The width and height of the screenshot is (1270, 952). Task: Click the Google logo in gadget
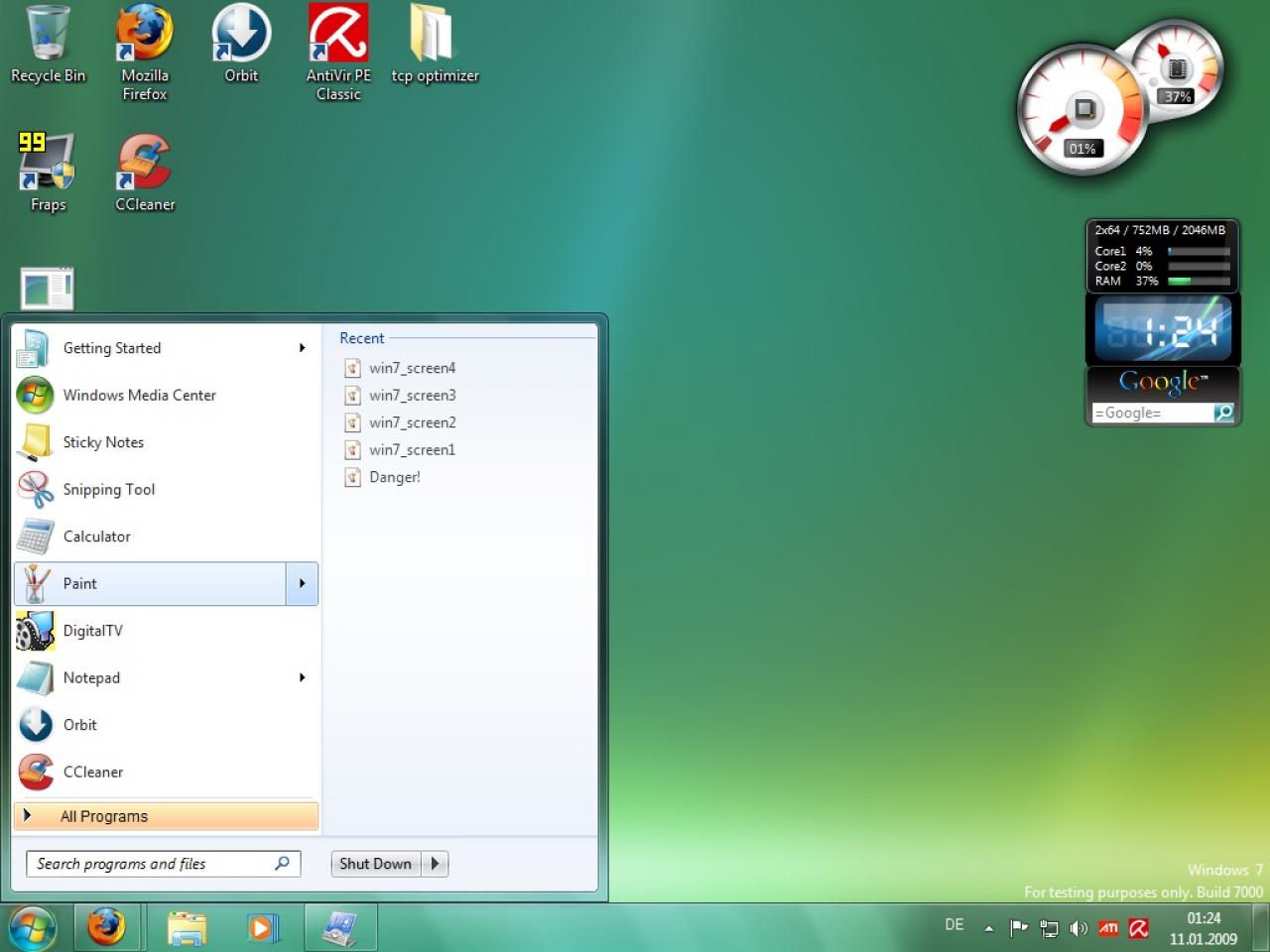[x=1163, y=382]
